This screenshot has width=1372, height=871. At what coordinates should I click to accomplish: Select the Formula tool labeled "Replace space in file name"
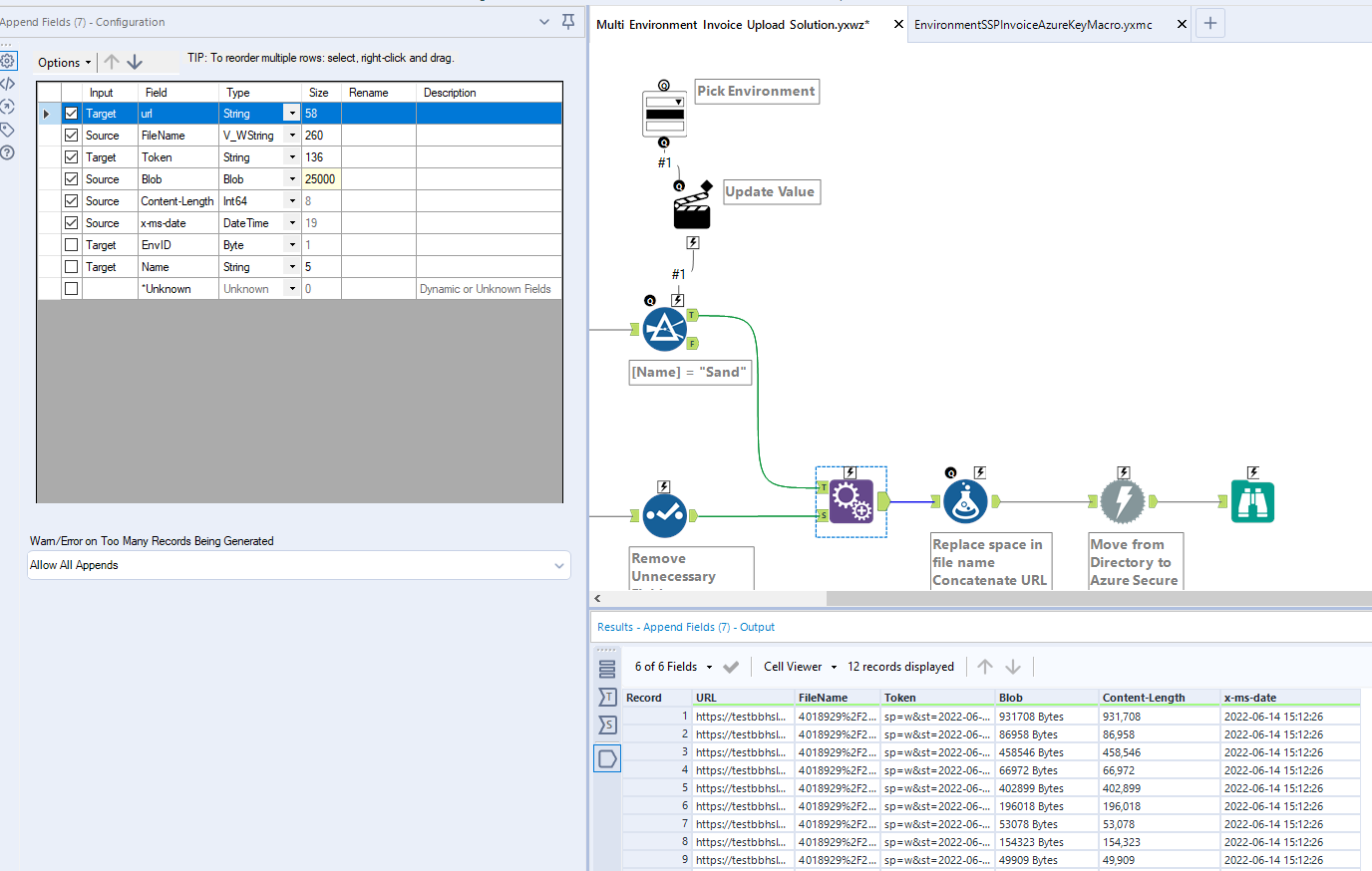[x=965, y=503]
